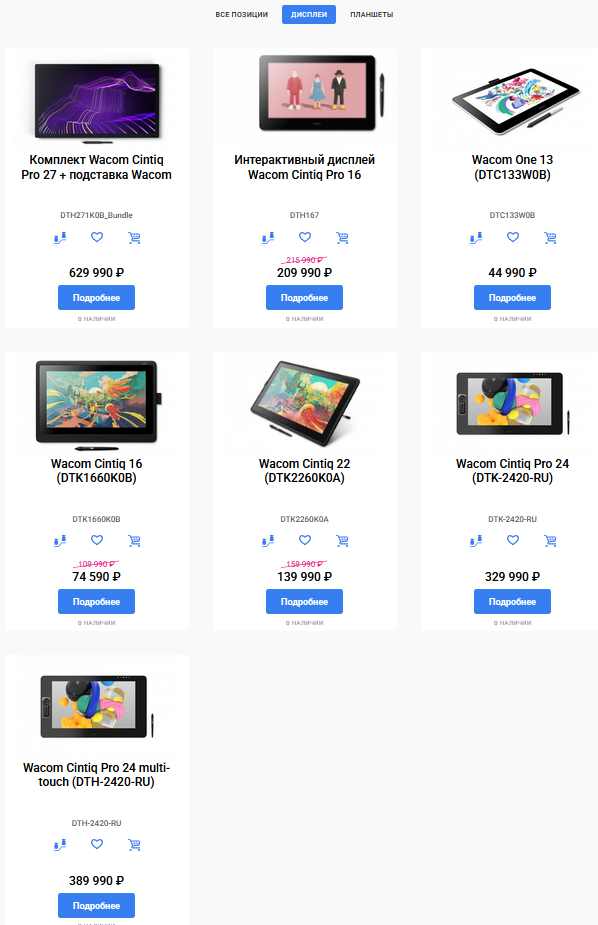Compare icon for Wacom Cintiq 22

[x=268, y=541]
